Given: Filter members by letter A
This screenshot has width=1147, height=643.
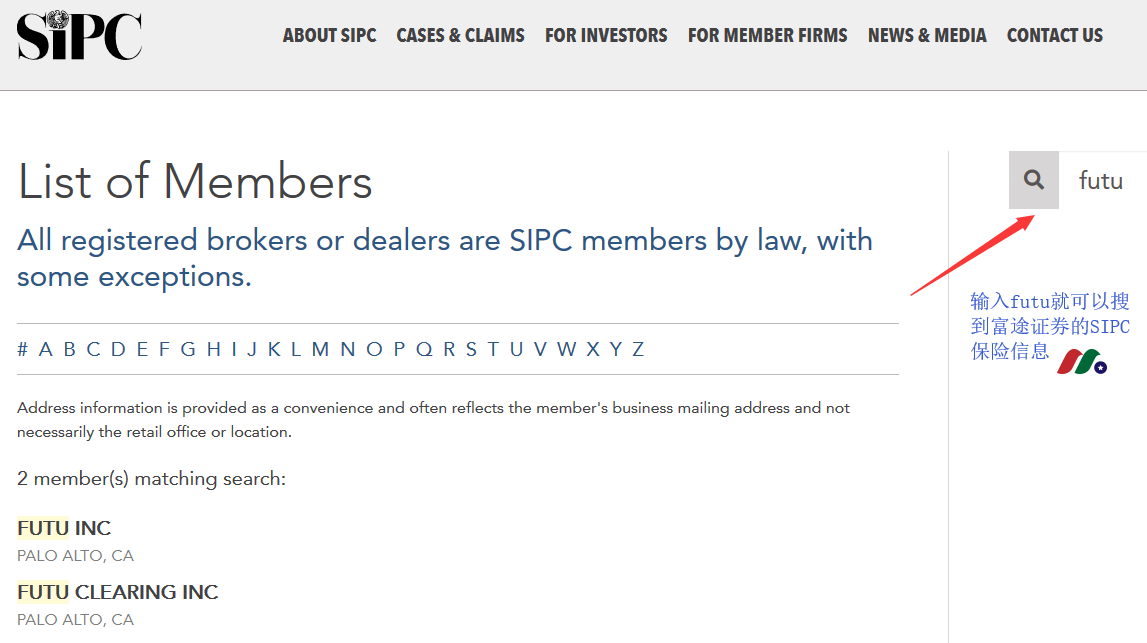Looking at the screenshot, I should point(45,350).
